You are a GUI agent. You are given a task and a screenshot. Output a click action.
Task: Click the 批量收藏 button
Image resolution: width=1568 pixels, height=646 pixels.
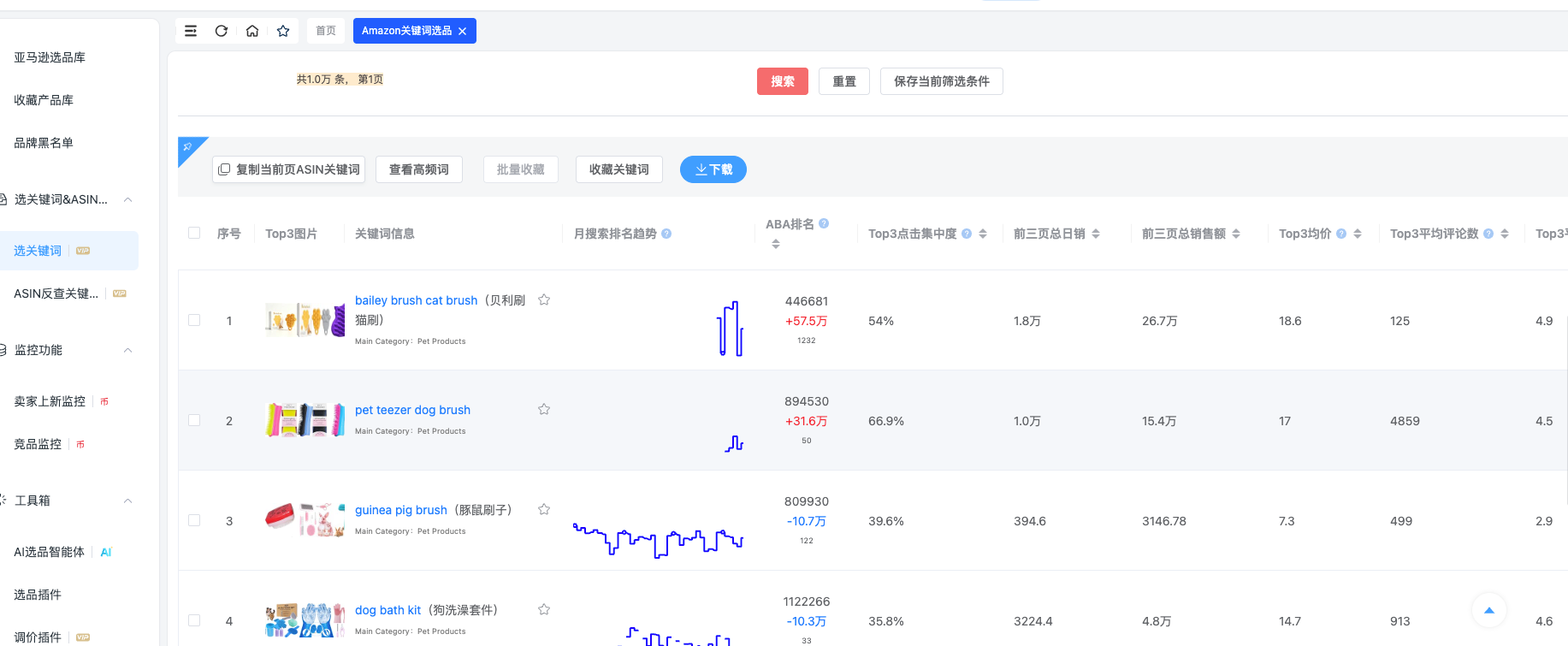521,169
